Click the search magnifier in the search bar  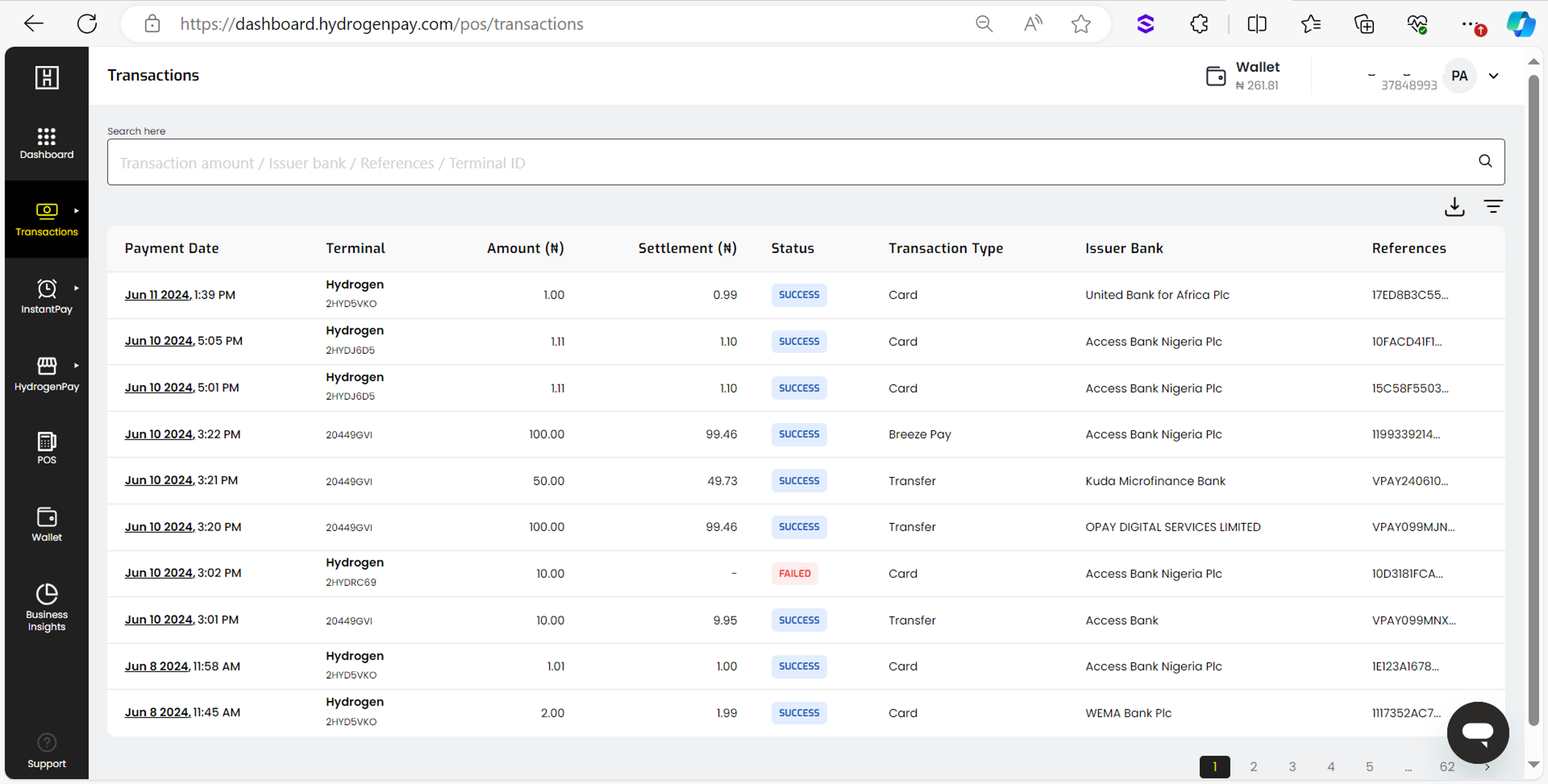pos(1485,161)
